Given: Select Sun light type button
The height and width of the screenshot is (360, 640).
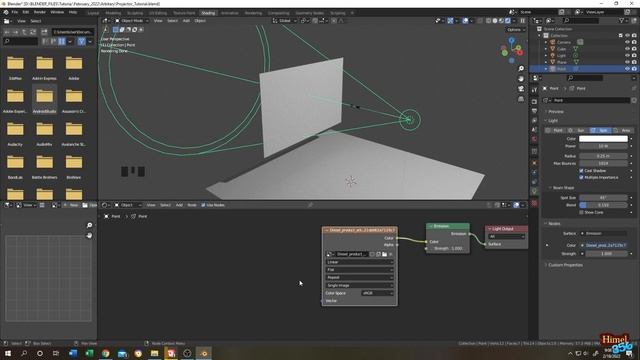Looking at the screenshot, I should coord(578,130).
